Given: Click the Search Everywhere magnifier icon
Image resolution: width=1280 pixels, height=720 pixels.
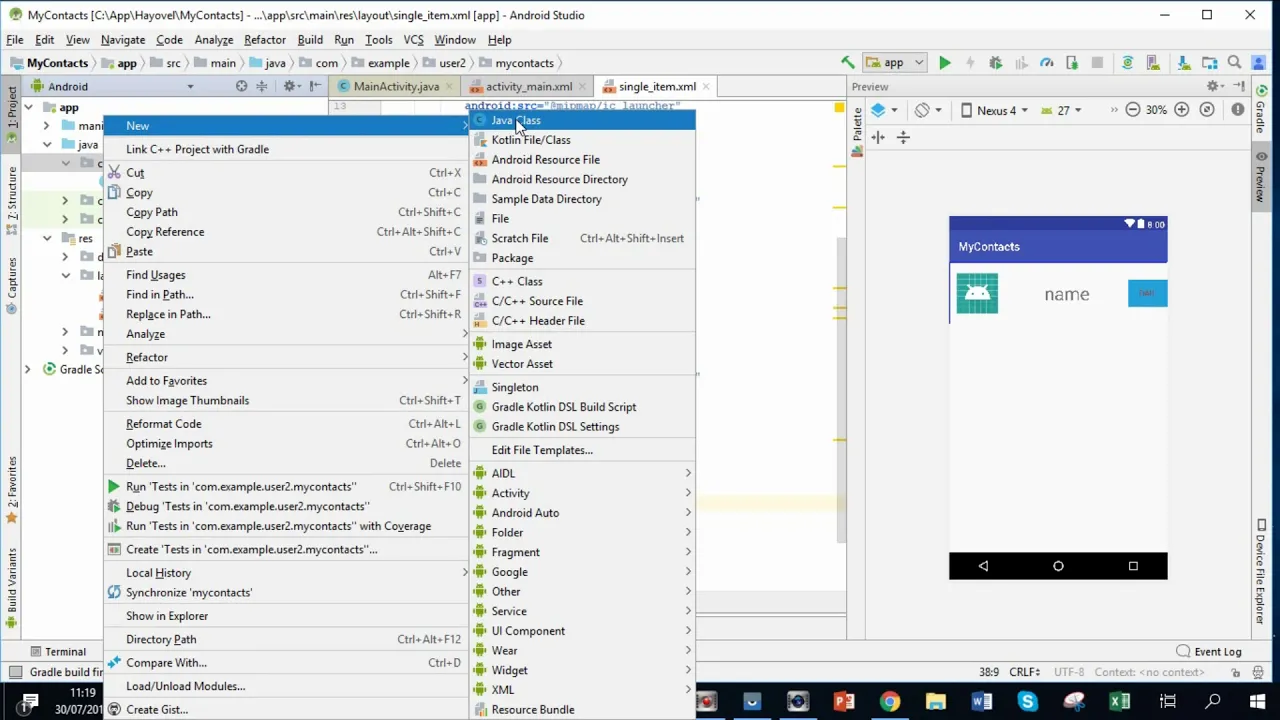Looking at the screenshot, I should pos(1234,62).
